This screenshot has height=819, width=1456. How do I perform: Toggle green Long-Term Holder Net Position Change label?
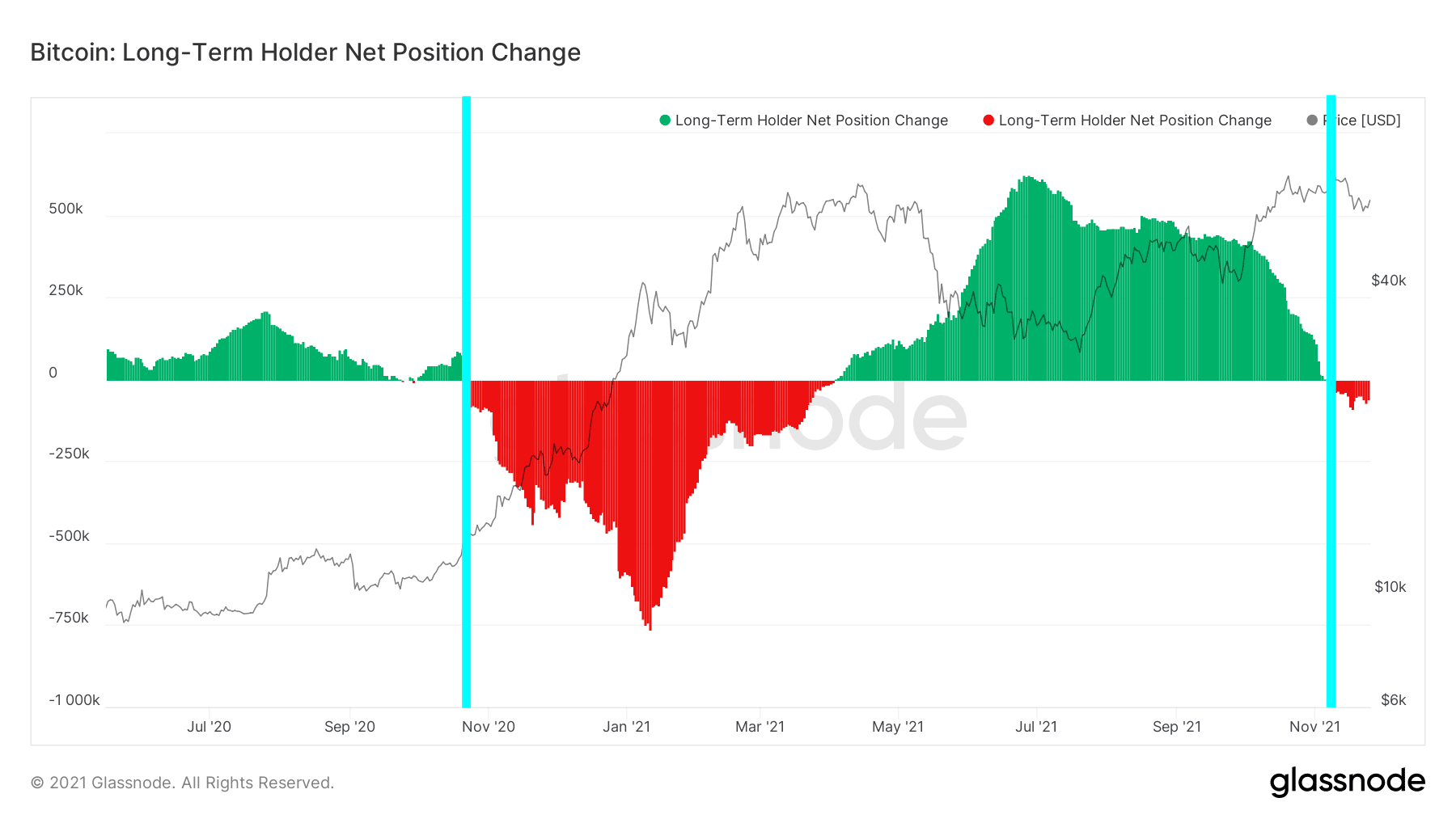(x=811, y=120)
